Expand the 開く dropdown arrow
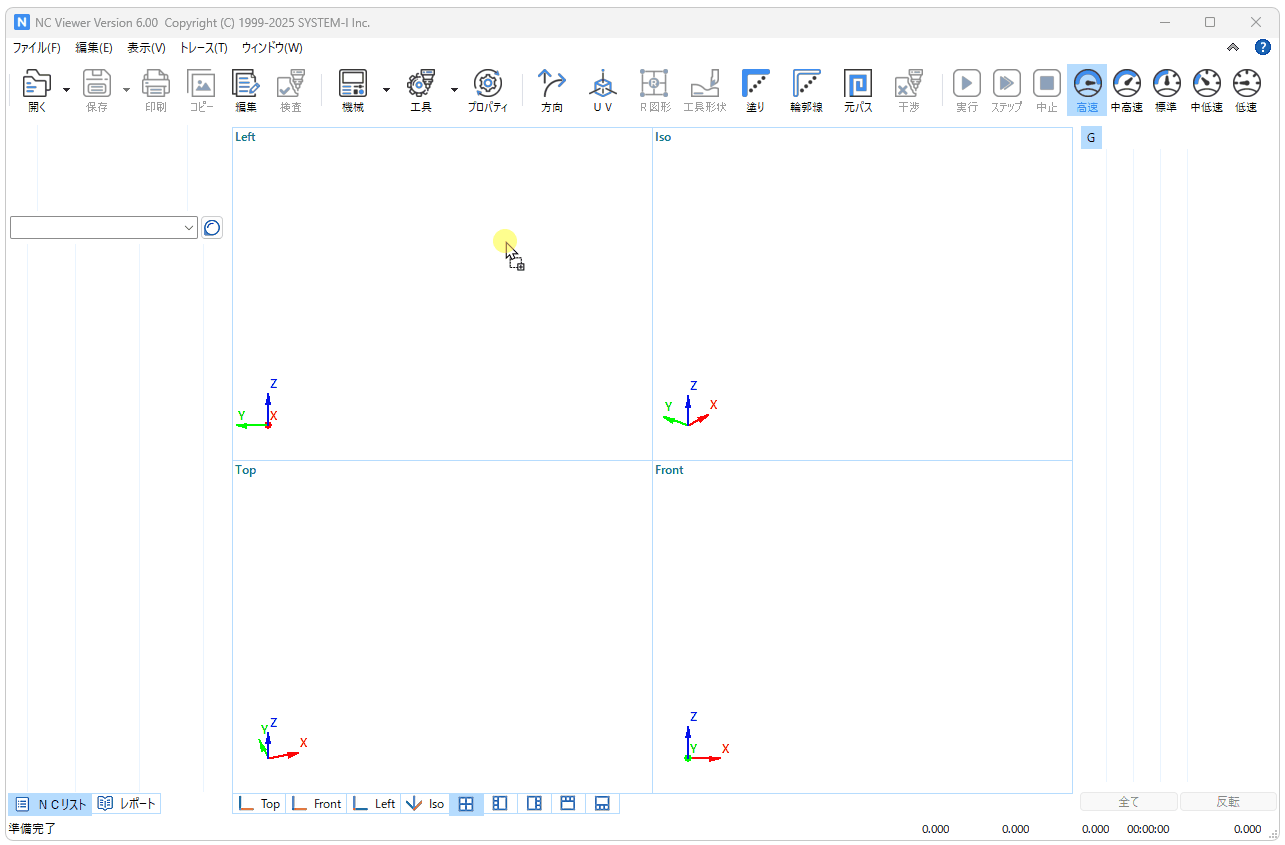Screen dimensions: 1285x845 point(67,90)
